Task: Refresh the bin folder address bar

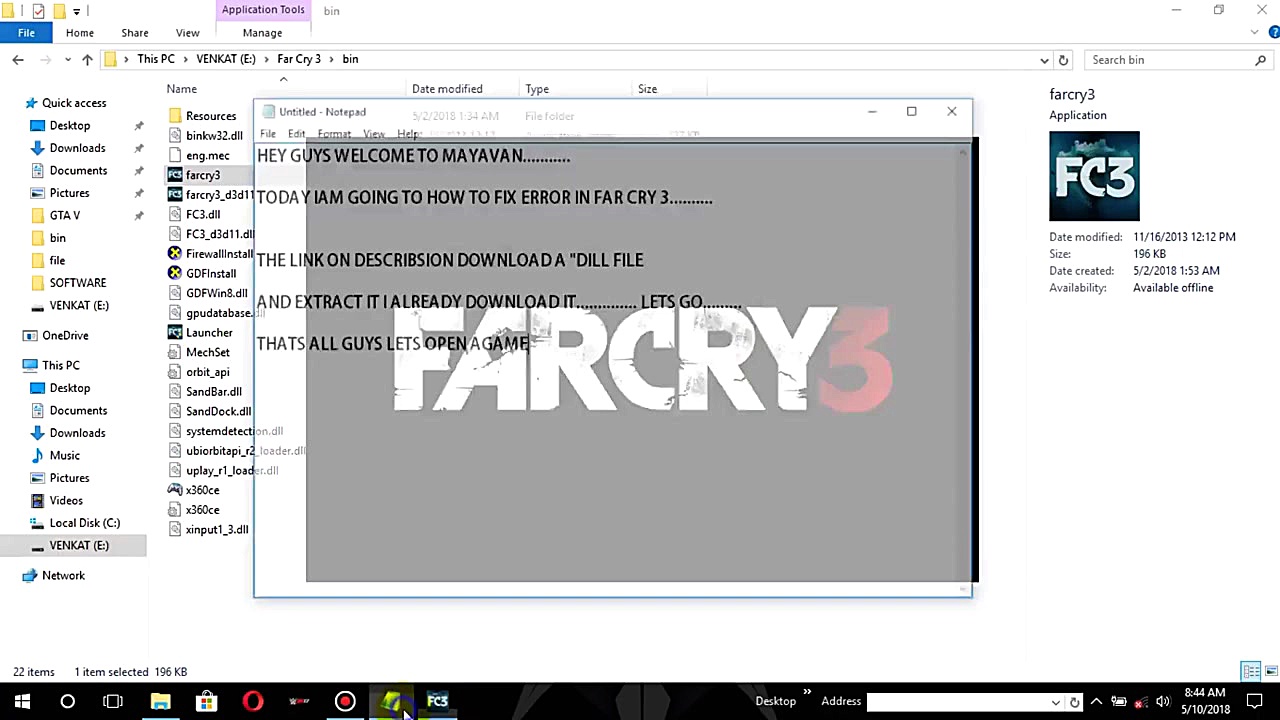Action: pyautogui.click(x=1063, y=60)
